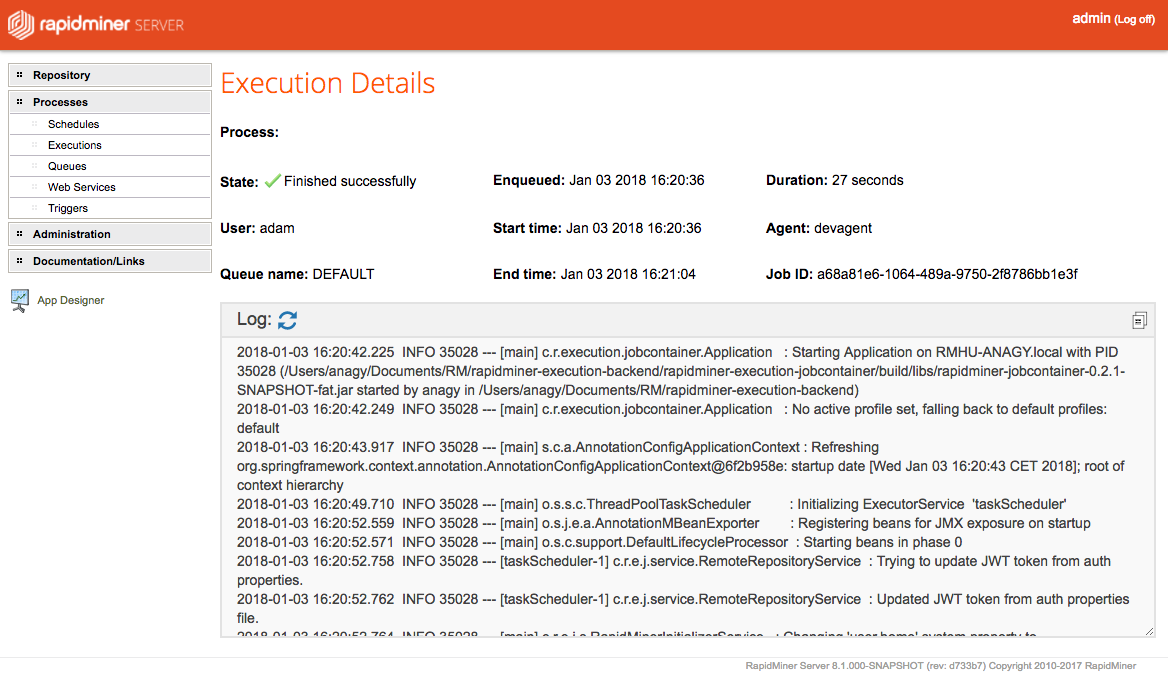Select Triggers under Processes
Viewport: 1168px width, 676px height.
point(68,208)
